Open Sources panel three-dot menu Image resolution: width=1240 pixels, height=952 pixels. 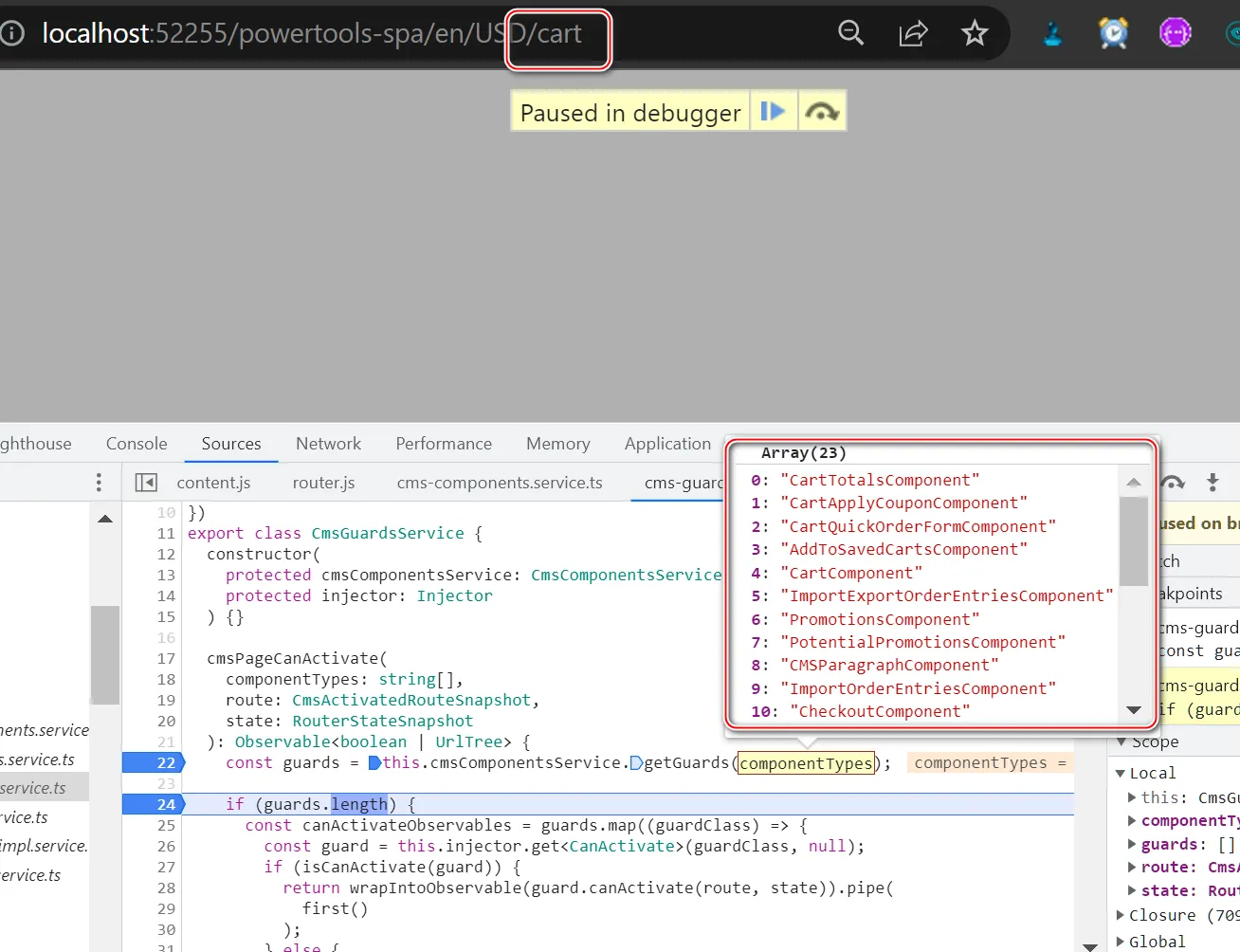tap(99, 483)
